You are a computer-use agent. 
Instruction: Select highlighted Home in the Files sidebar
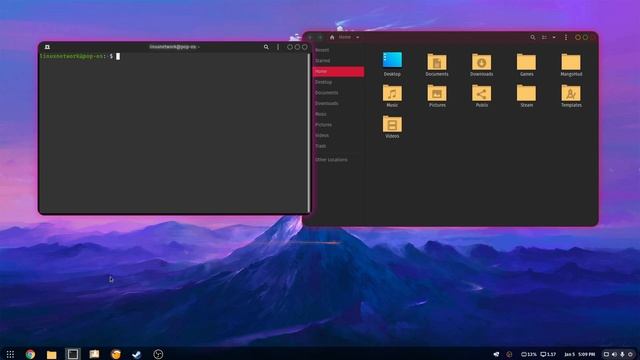[338, 71]
